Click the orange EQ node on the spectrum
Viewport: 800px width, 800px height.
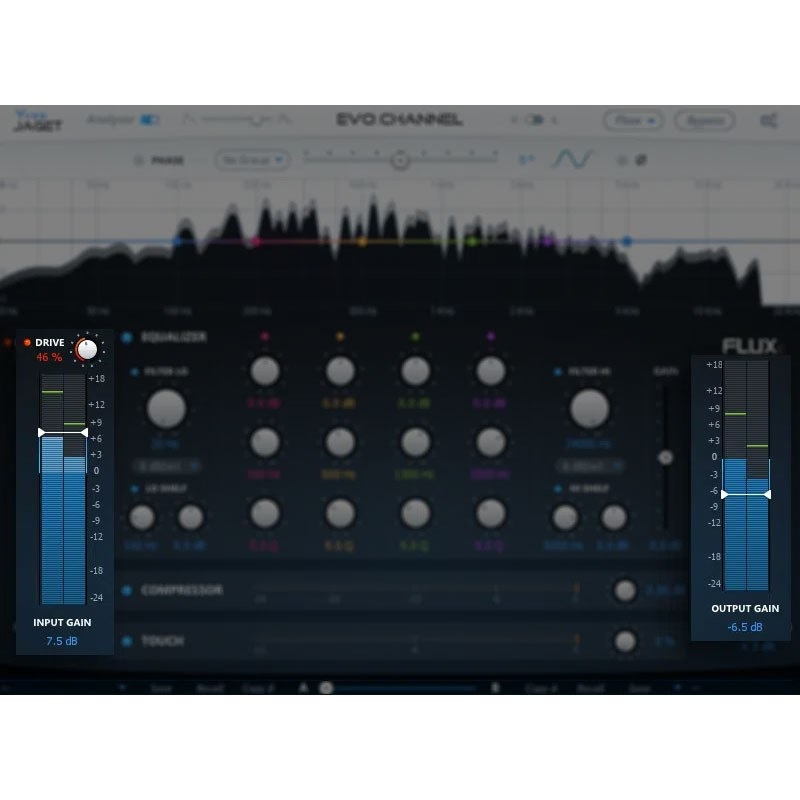362,241
